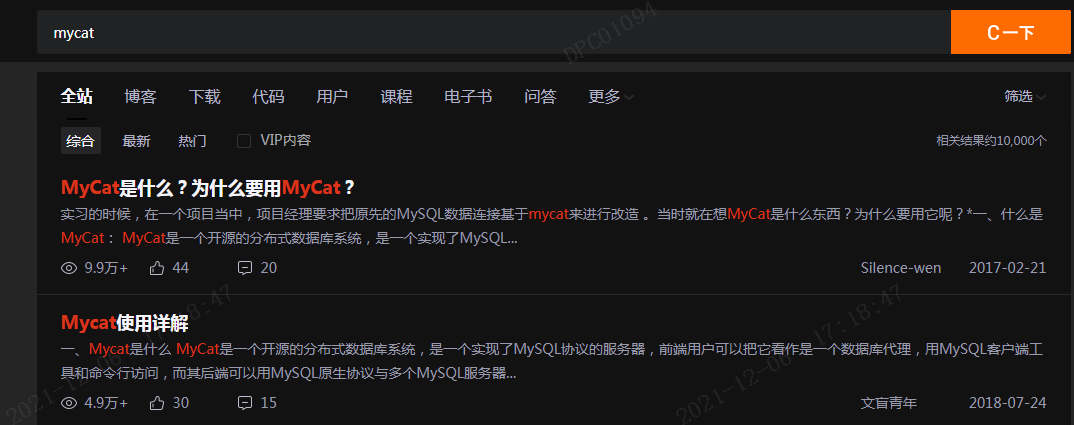Click the thumbs-up icon with 44 likes
1074x425 pixels.
pos(157,268)
